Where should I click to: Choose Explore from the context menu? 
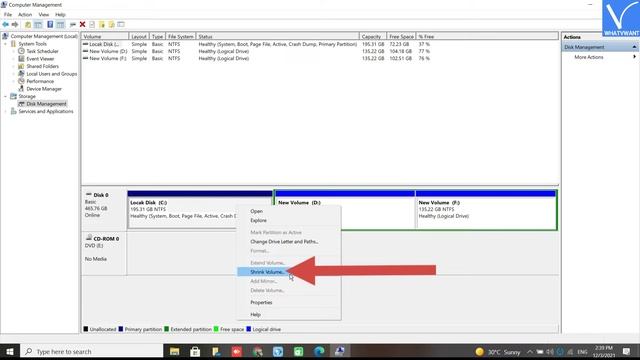point(289,220)
